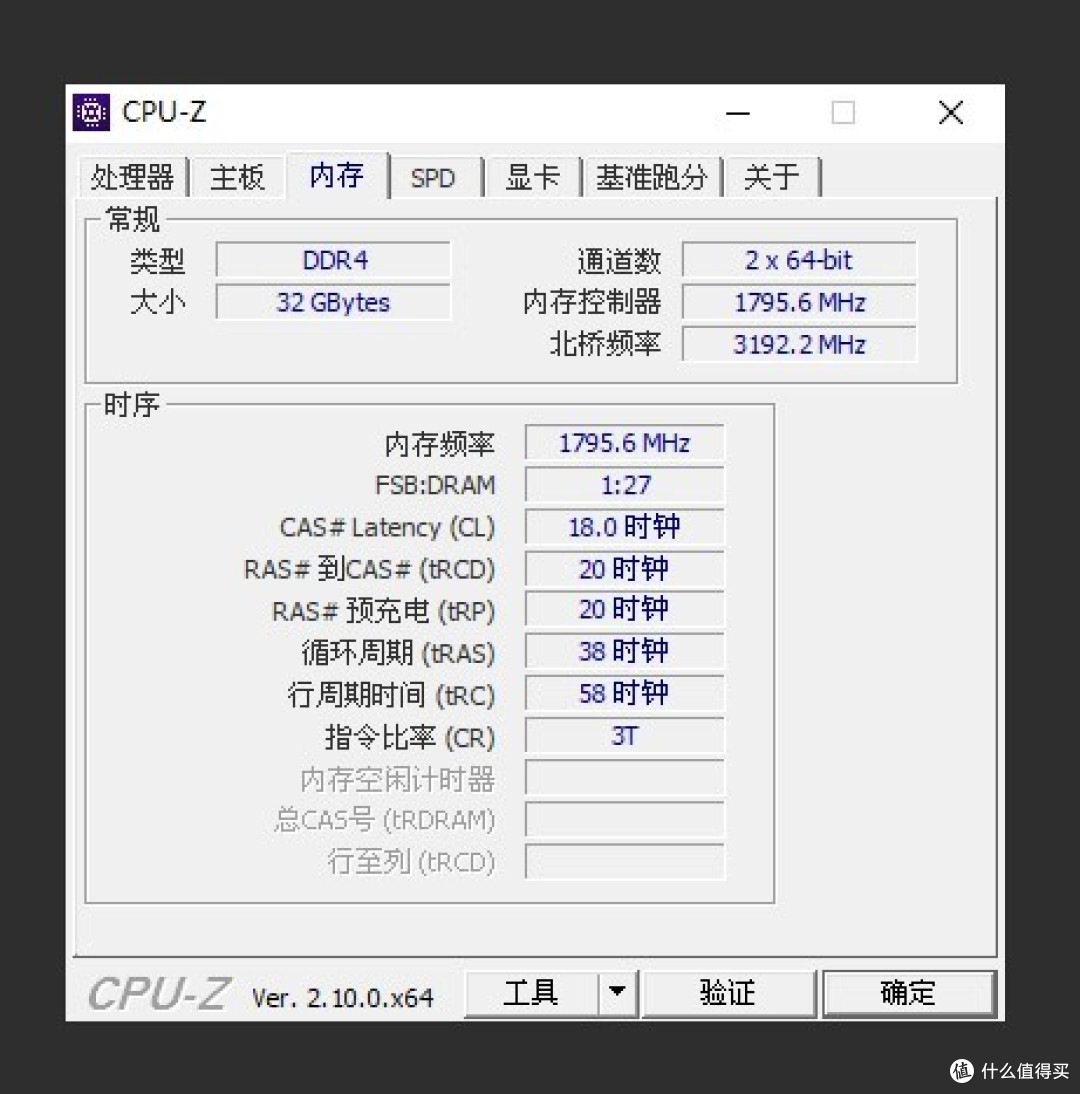Select the 内存控制器 1795.6 MHz value
The width and height of the screenshot is (1080, 1094).
(799, 302)
